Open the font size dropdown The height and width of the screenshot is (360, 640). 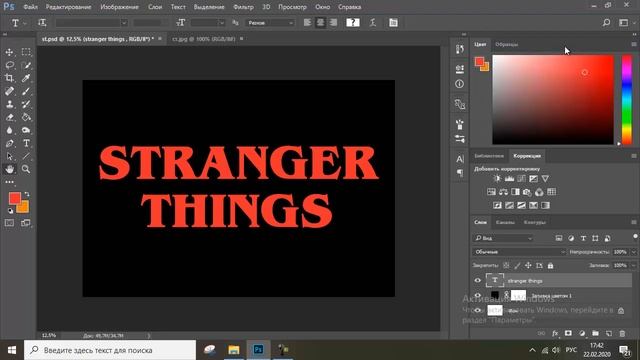tap(221, 23)
